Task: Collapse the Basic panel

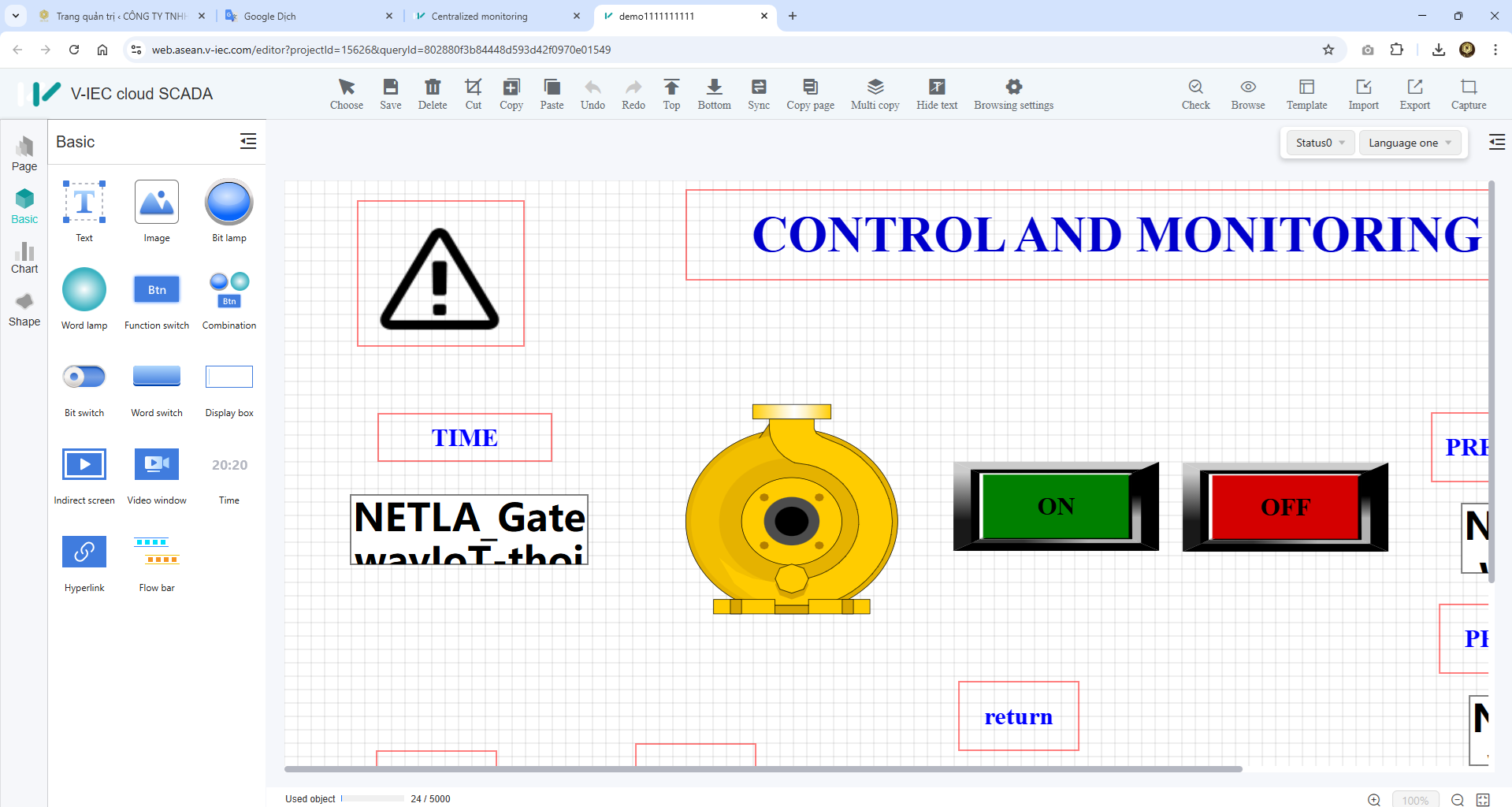Action: [248, 141]
